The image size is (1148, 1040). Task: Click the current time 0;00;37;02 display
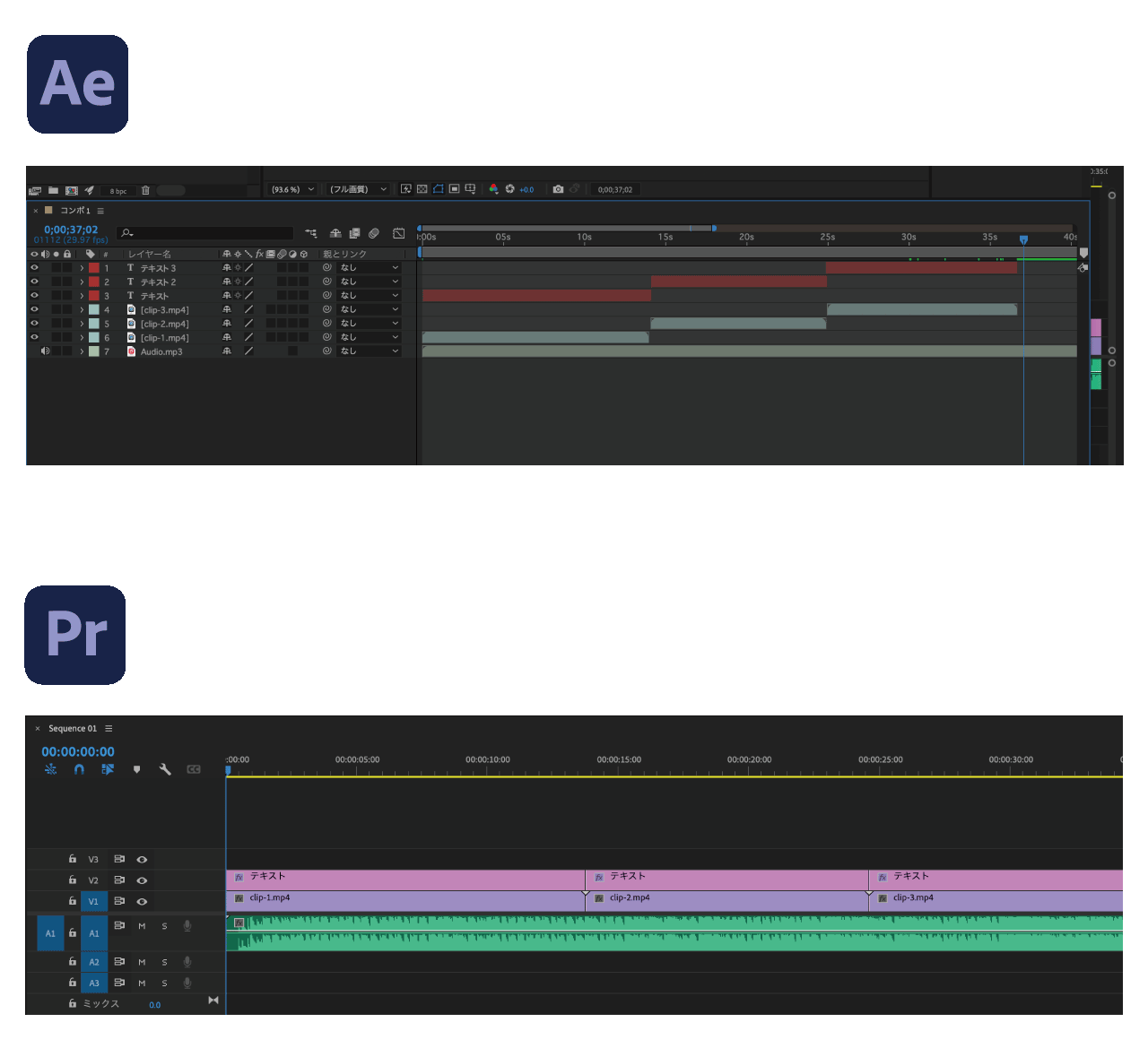click(x=71, y=230)
